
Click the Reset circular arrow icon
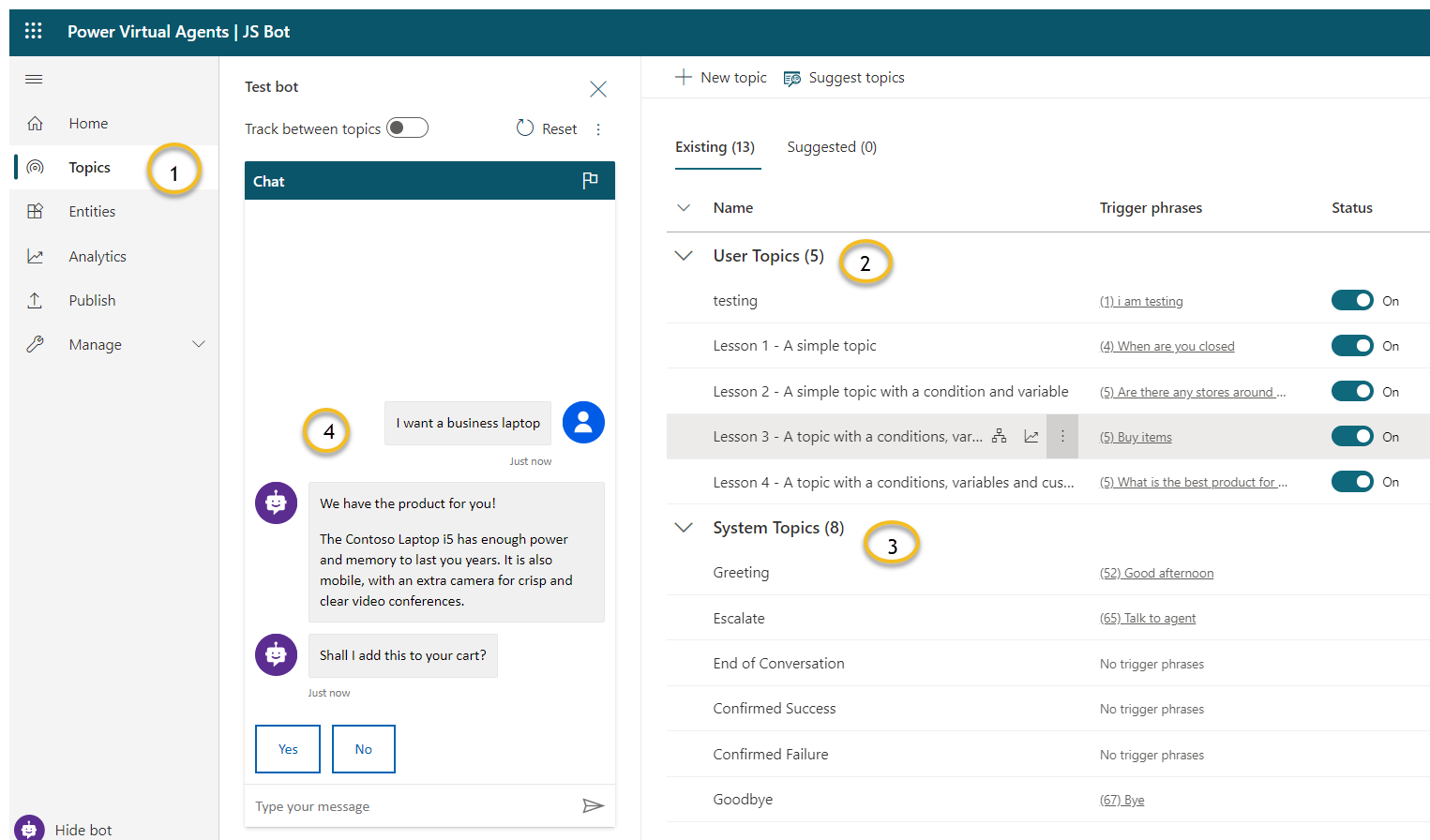click(525, 128)
